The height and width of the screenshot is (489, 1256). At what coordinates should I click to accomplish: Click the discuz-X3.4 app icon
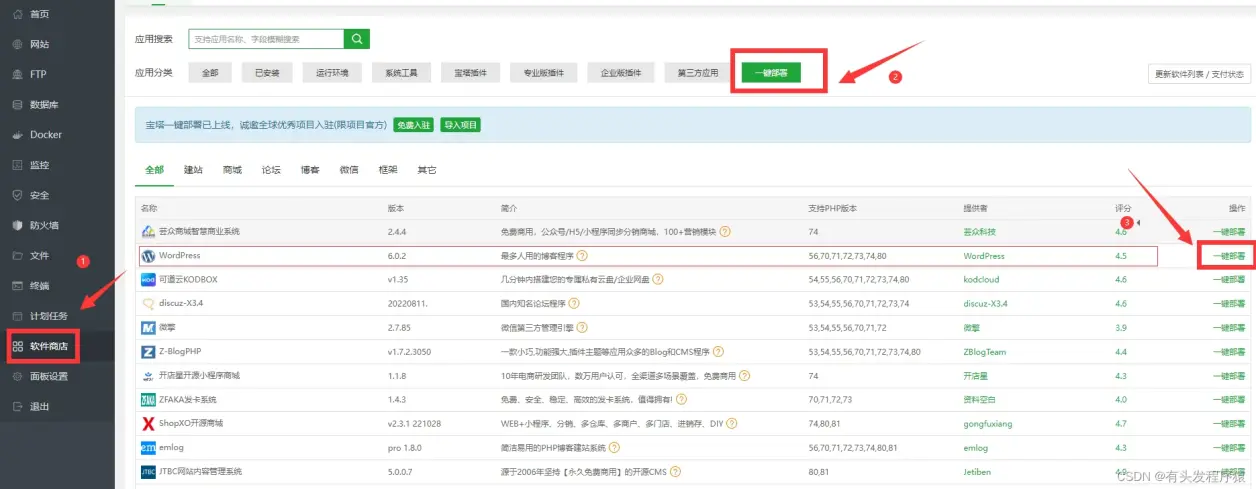click(148, 303)
